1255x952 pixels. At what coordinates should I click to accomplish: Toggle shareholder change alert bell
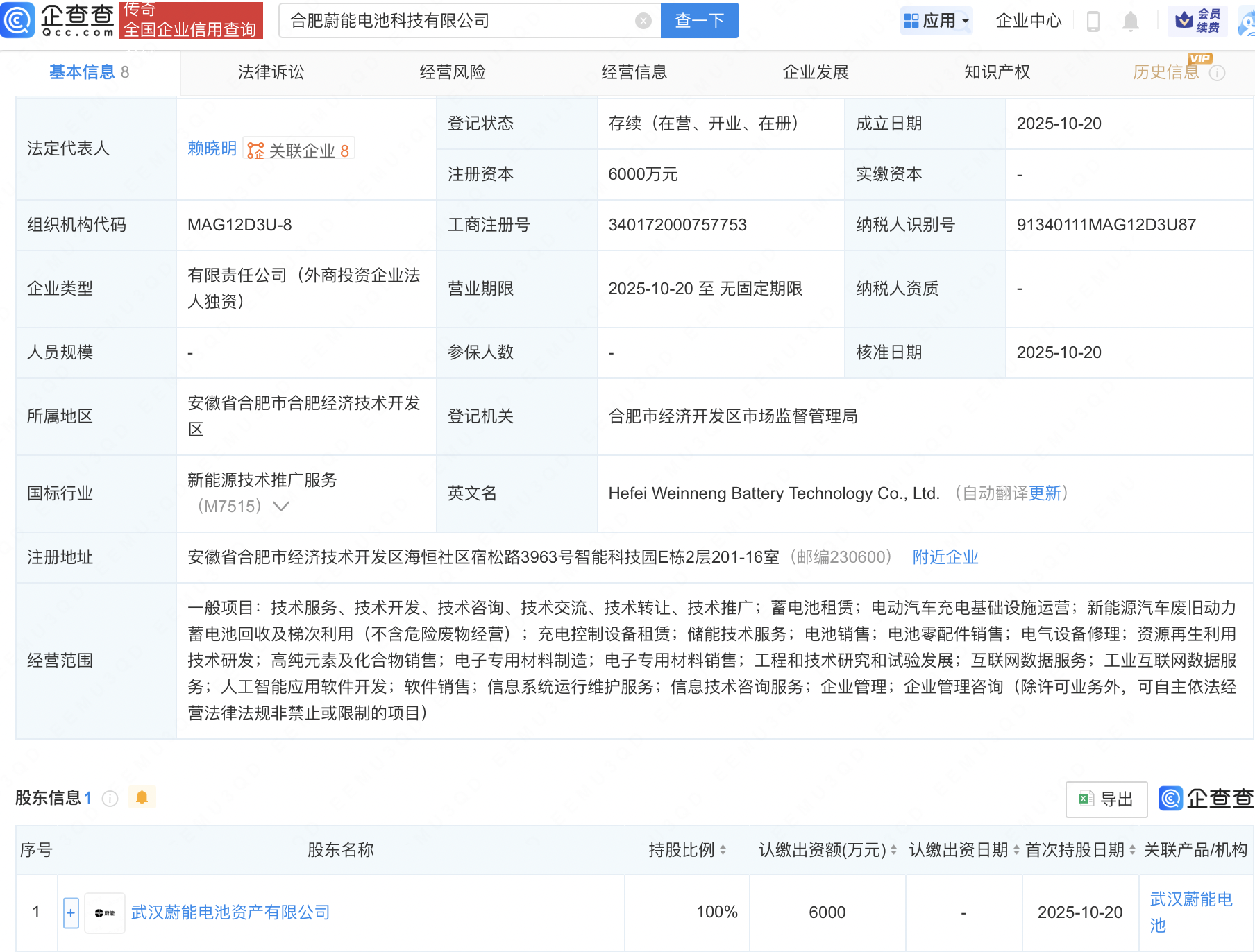[142, 798]
